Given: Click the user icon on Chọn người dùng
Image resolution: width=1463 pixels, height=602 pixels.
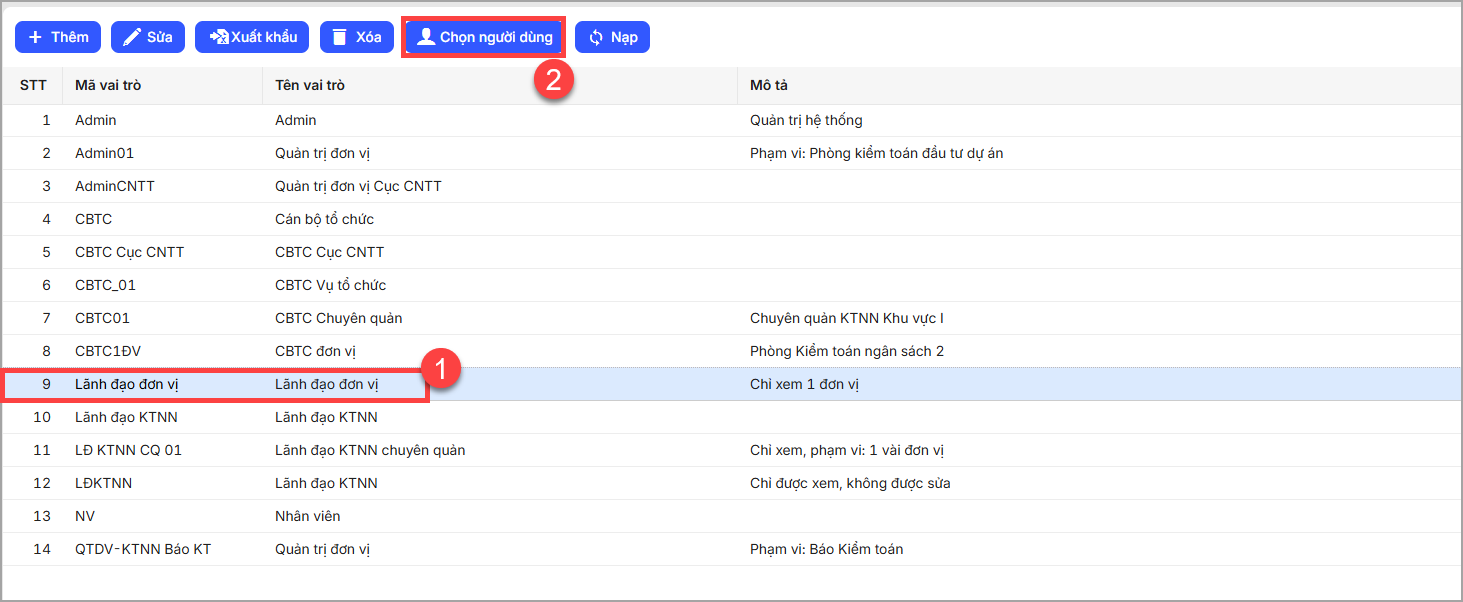Looking at the screenshot, I should point(426,37).
